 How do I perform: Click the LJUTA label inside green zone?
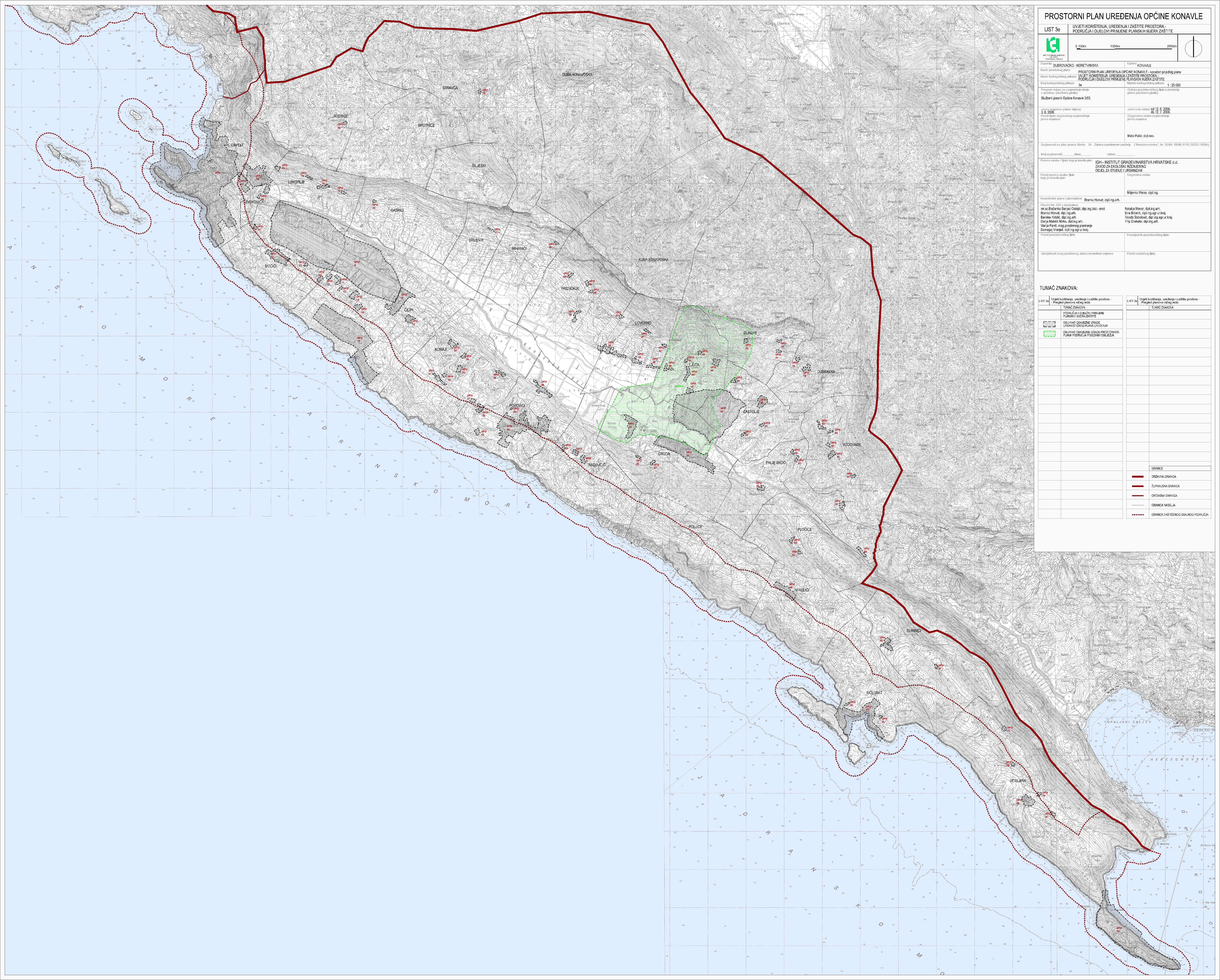coord(694,365)
